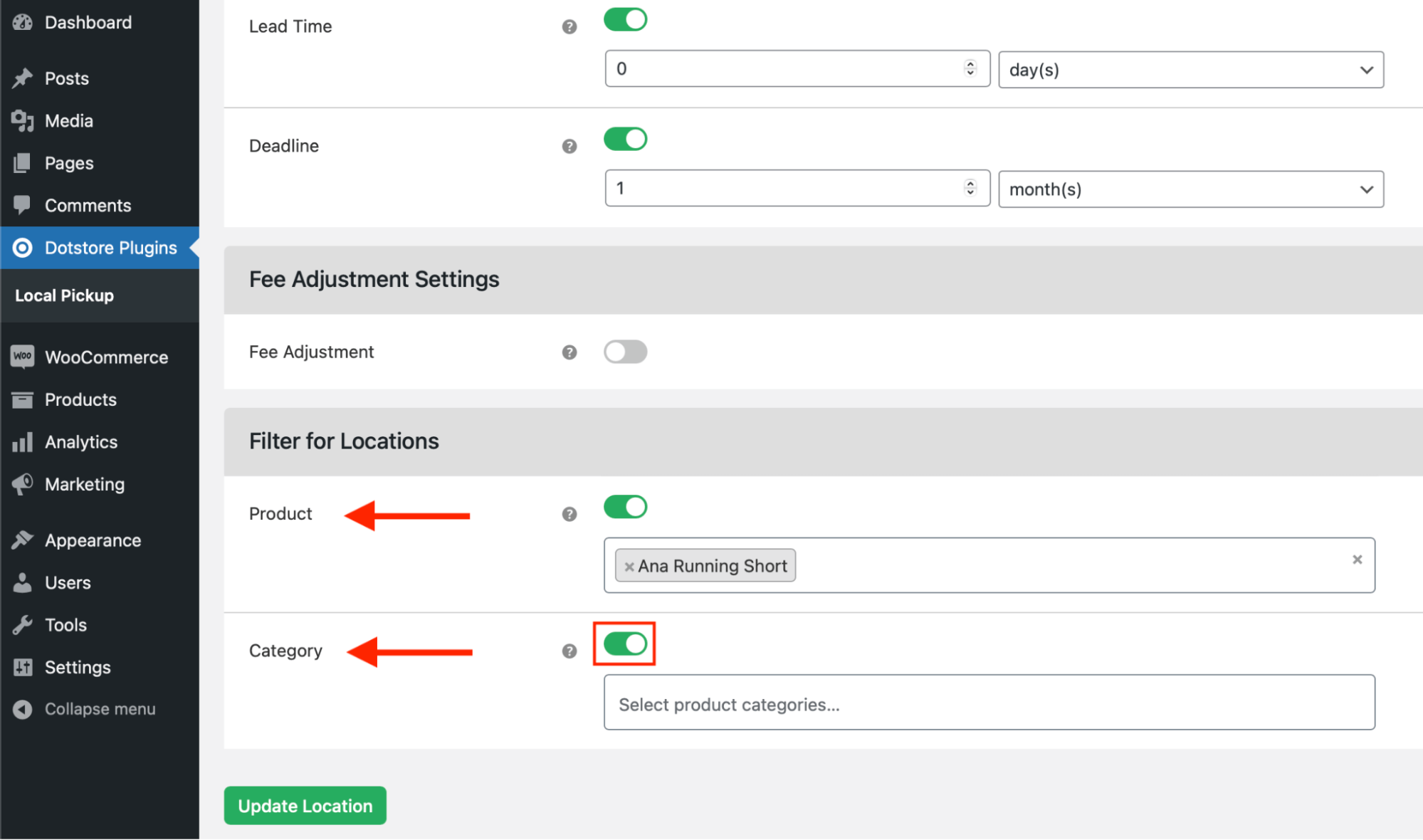Screen dimensions: 1423x840
Task: Select the Posts pin icon
Action: click(x=22, y=78)
